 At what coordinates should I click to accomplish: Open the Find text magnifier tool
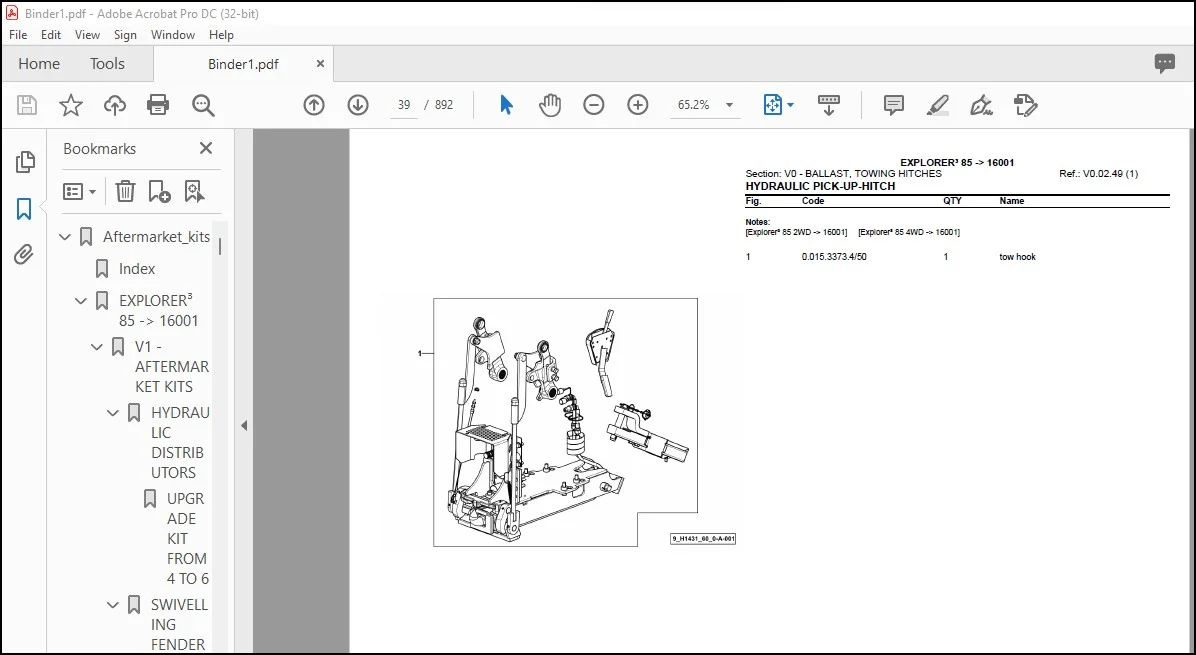(203, 105)
